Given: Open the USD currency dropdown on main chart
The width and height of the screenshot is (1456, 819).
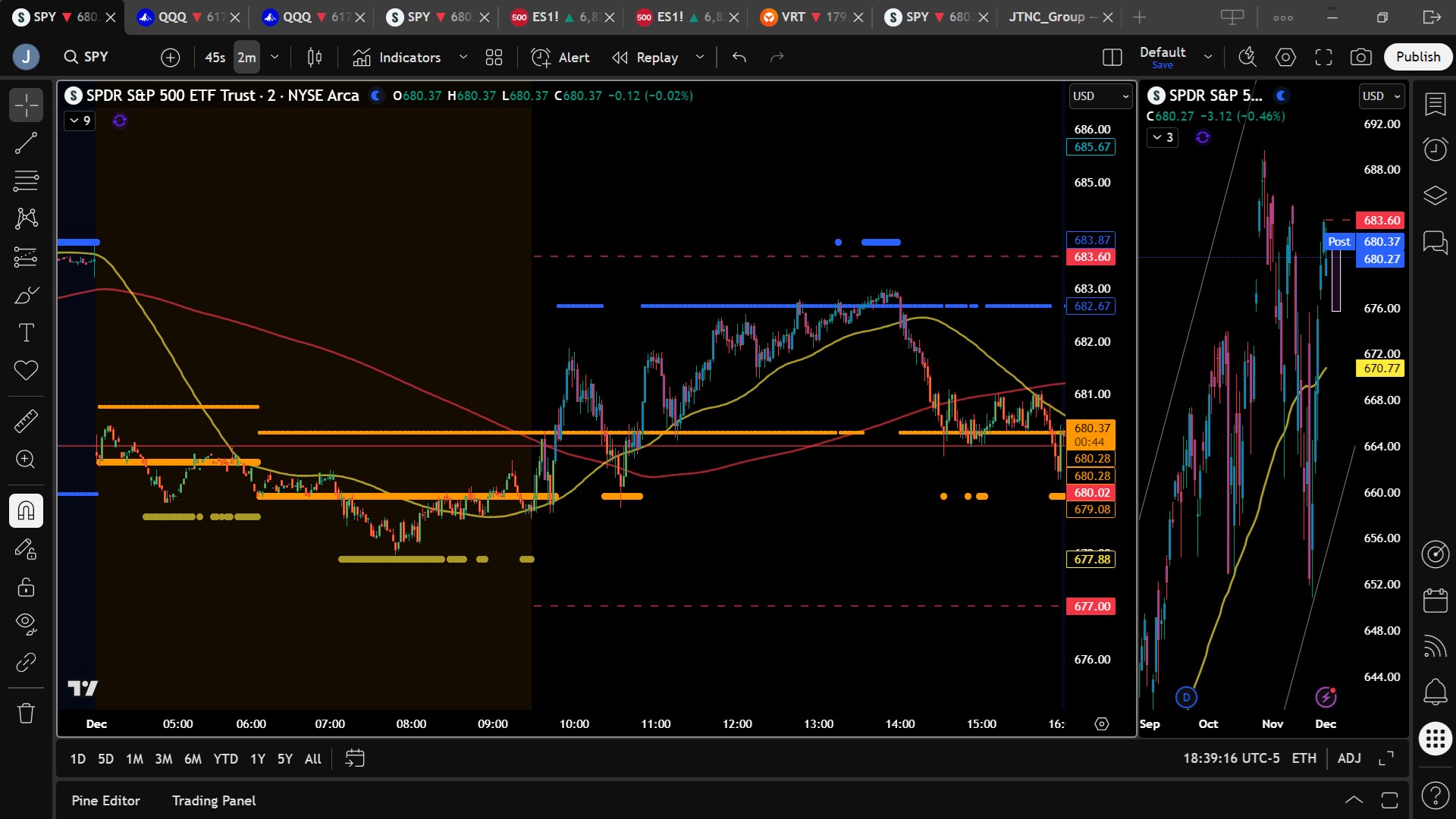Looking at the screenshot, I should coord(1101,96).
